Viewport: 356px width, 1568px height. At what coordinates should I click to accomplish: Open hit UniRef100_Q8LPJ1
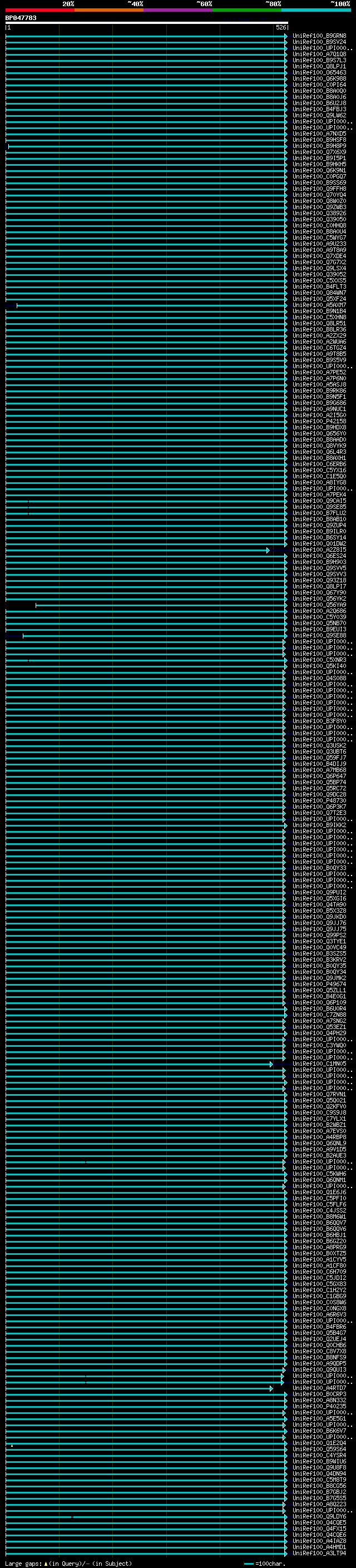click(319, 66)
